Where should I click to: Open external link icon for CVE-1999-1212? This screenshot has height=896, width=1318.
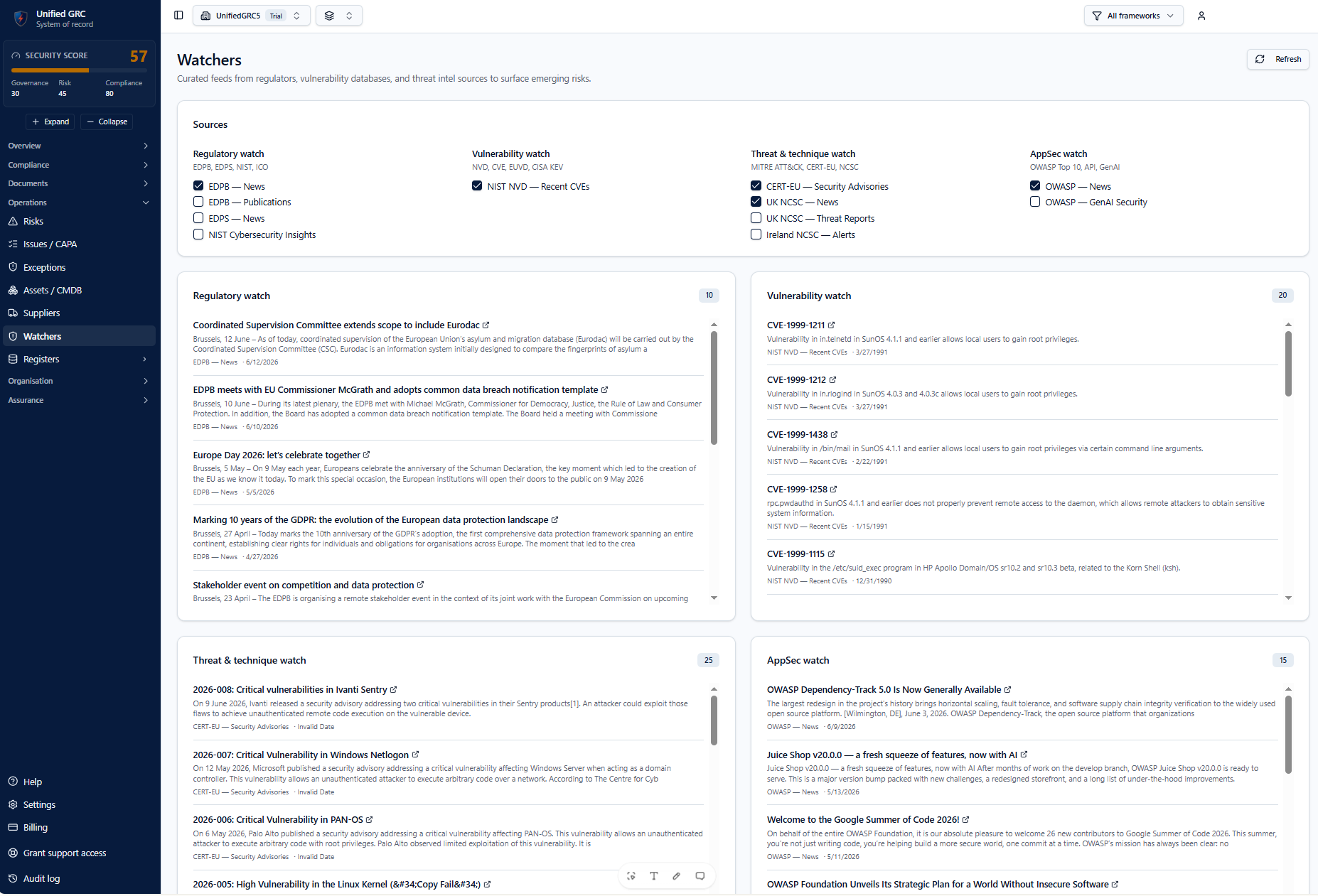click(x=832, y=380)
